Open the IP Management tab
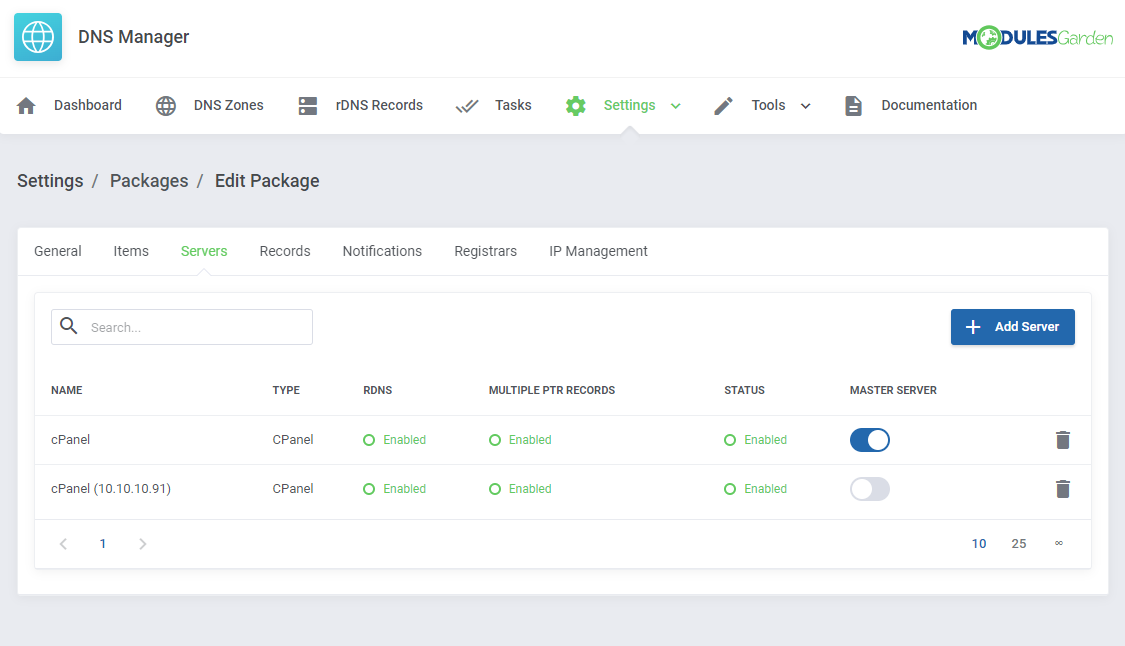 pos(598,251)
